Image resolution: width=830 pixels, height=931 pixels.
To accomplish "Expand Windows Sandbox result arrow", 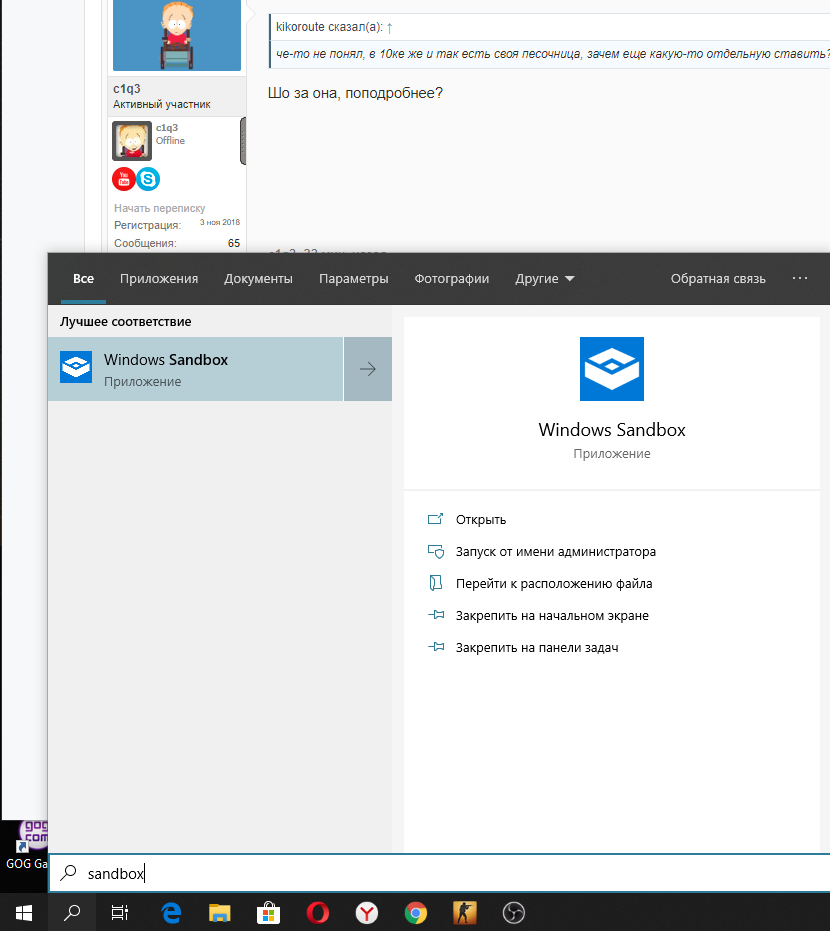I will tap(368, 369).
